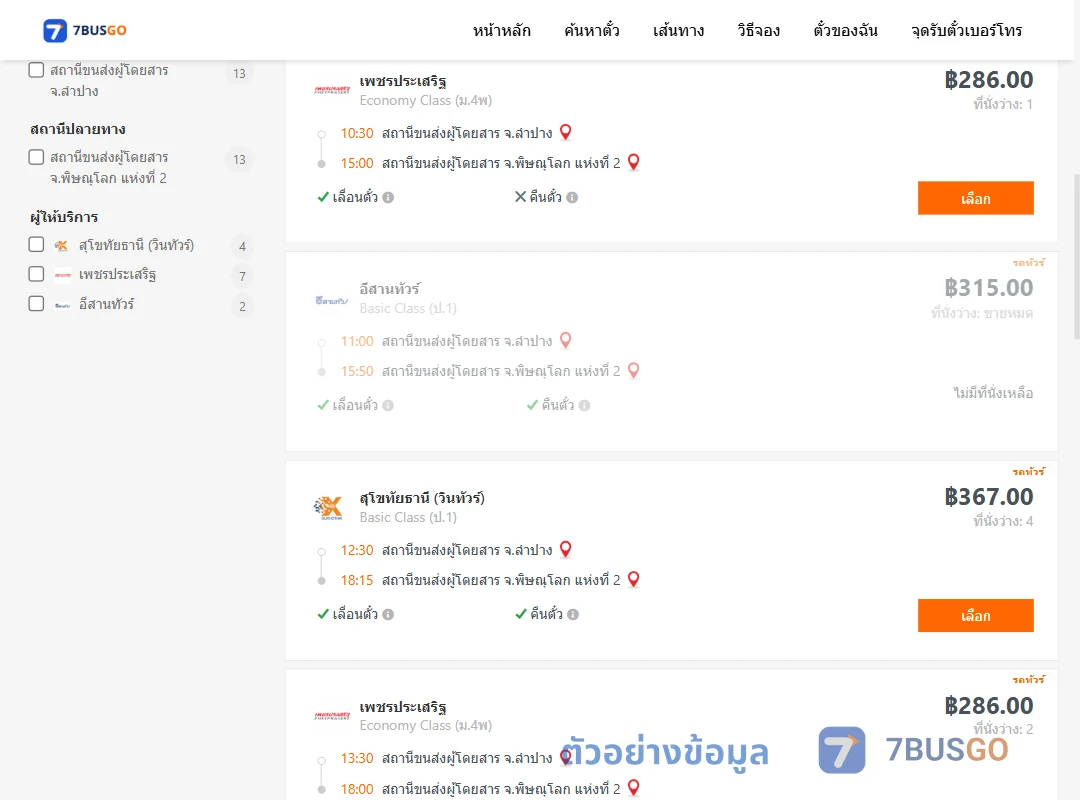Open the หน้าหลัก menu item
Image resolution: width=1080 pixels, height=800 pixels.
(x=501, y=30)
